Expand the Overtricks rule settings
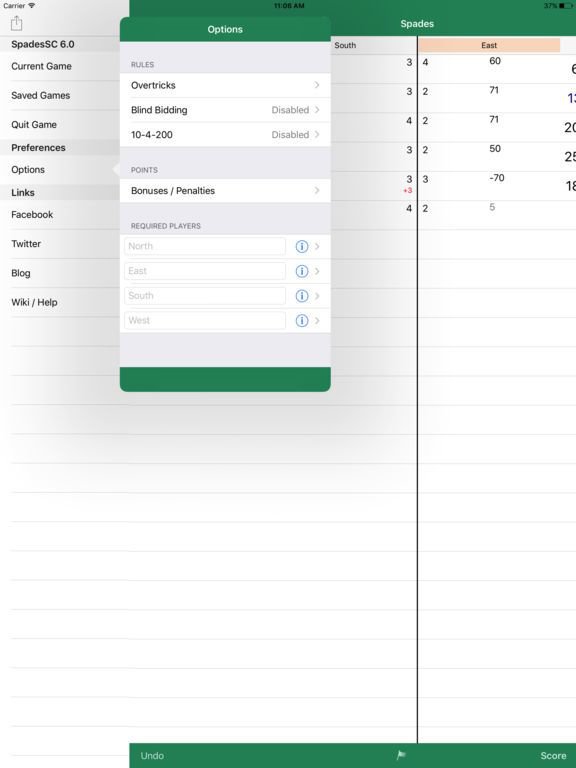576x768 pixels. pos(225,85)
